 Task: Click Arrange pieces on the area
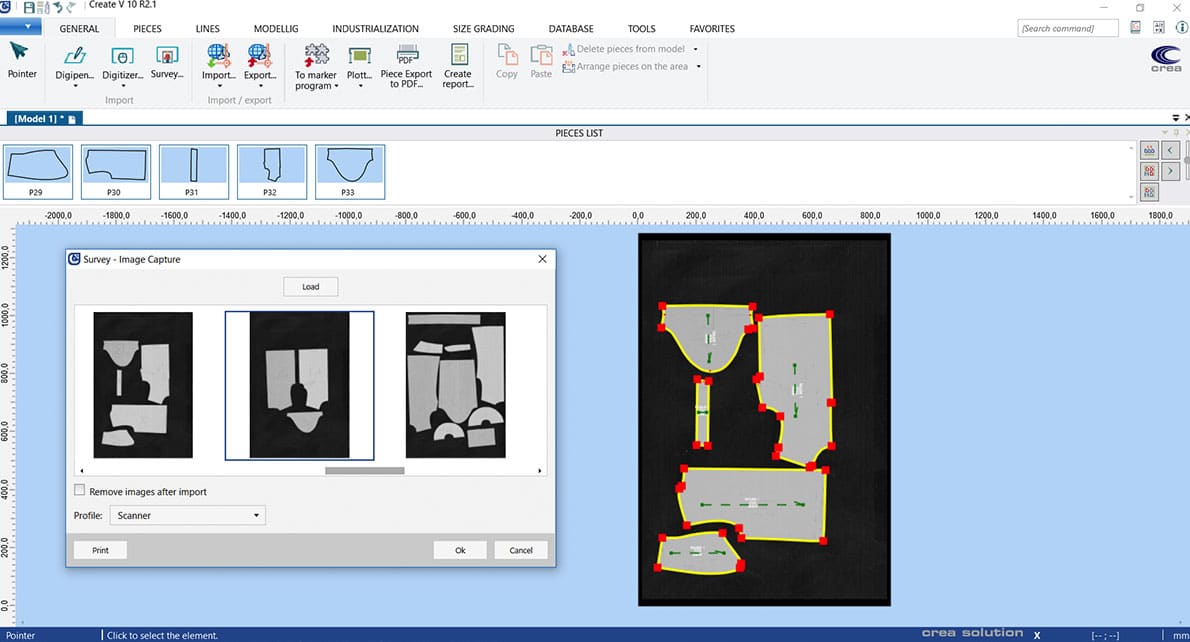(x=628, y=66)
